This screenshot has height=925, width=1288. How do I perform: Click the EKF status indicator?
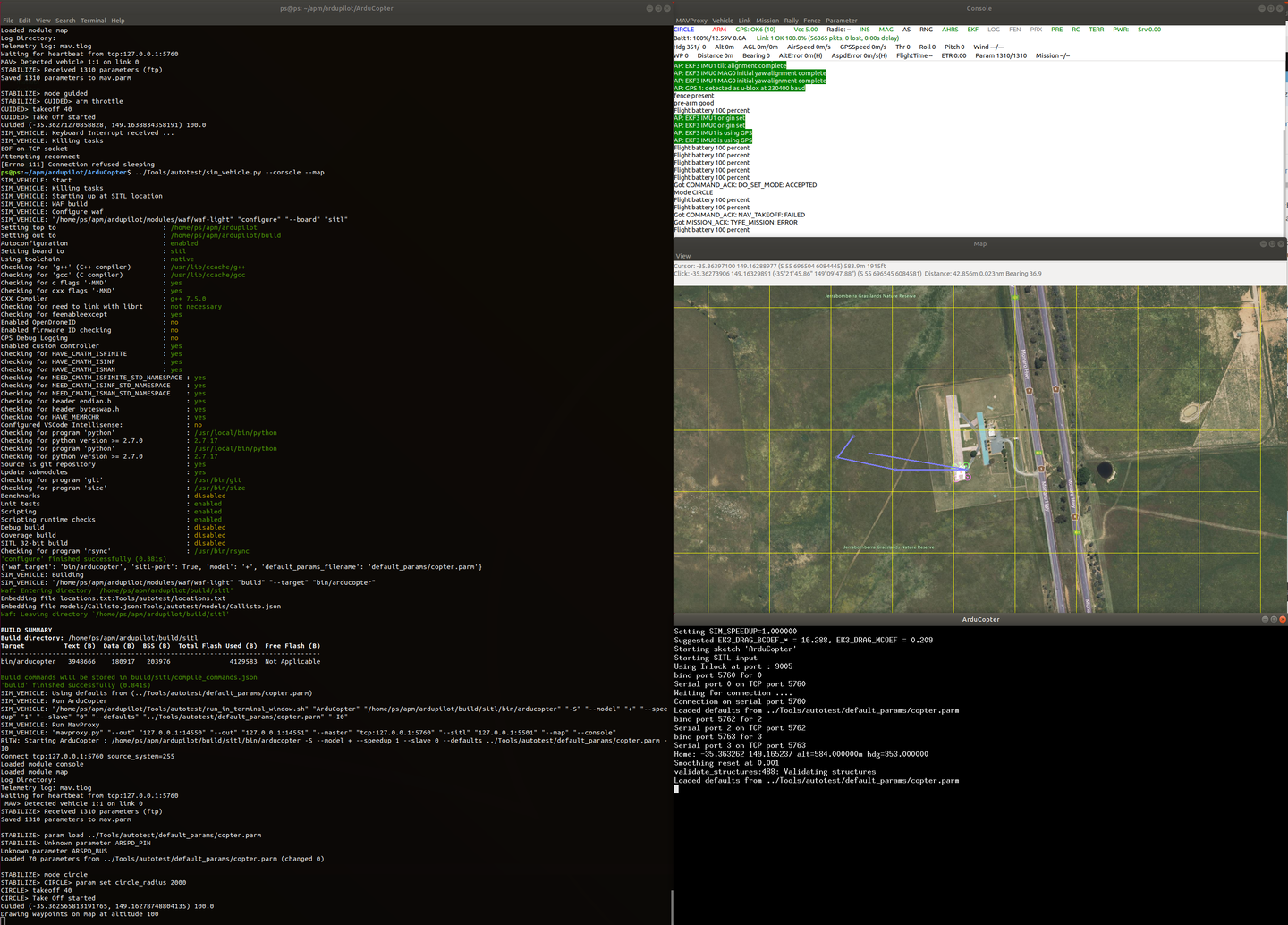coord(973,30)
